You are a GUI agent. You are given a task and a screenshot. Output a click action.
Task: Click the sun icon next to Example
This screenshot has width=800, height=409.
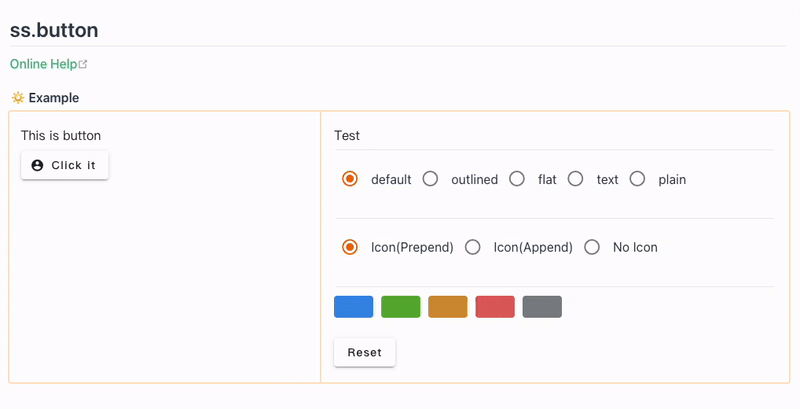click(17, 98)
